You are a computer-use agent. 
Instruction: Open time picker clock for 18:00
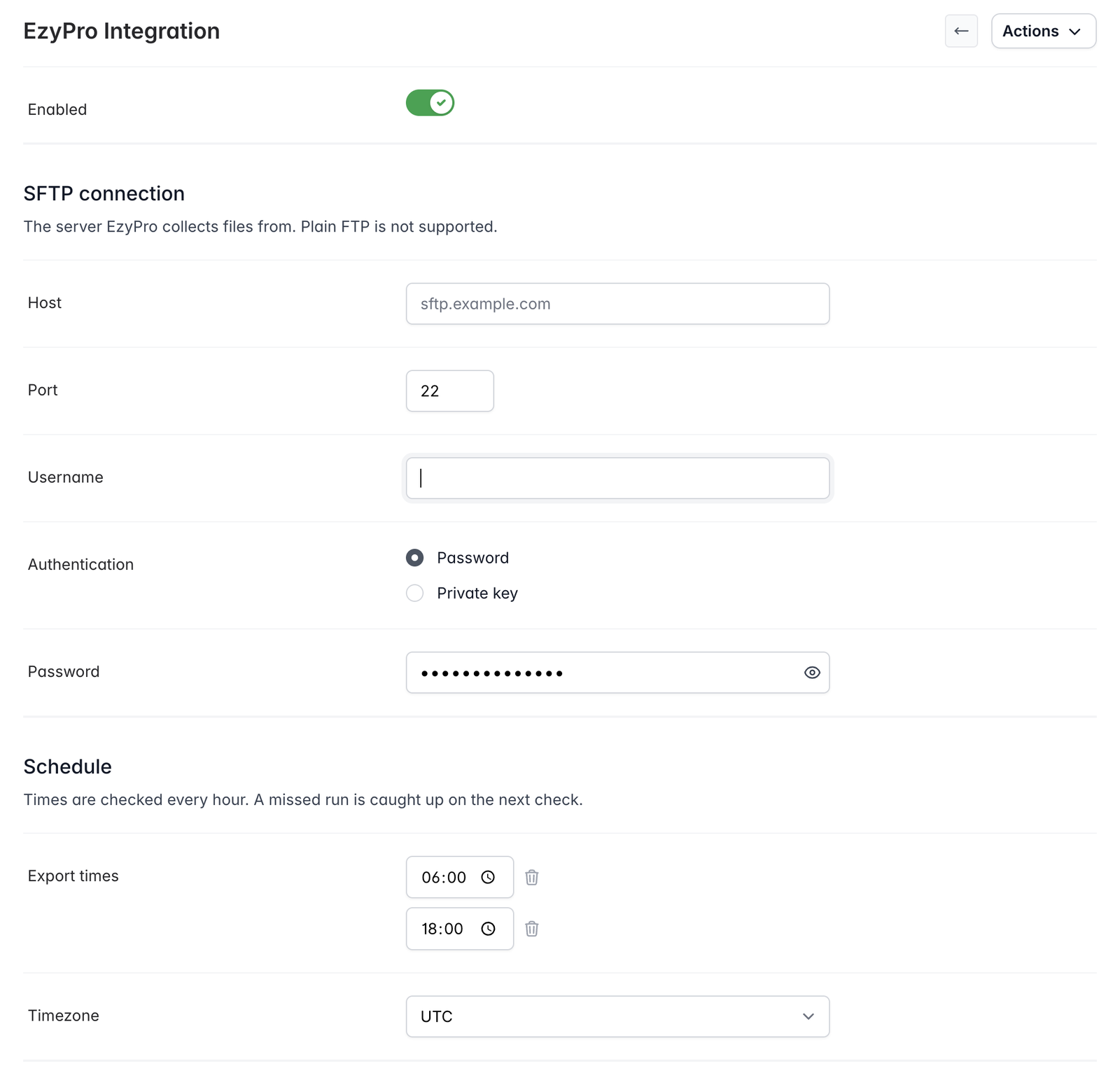(488, 929)
